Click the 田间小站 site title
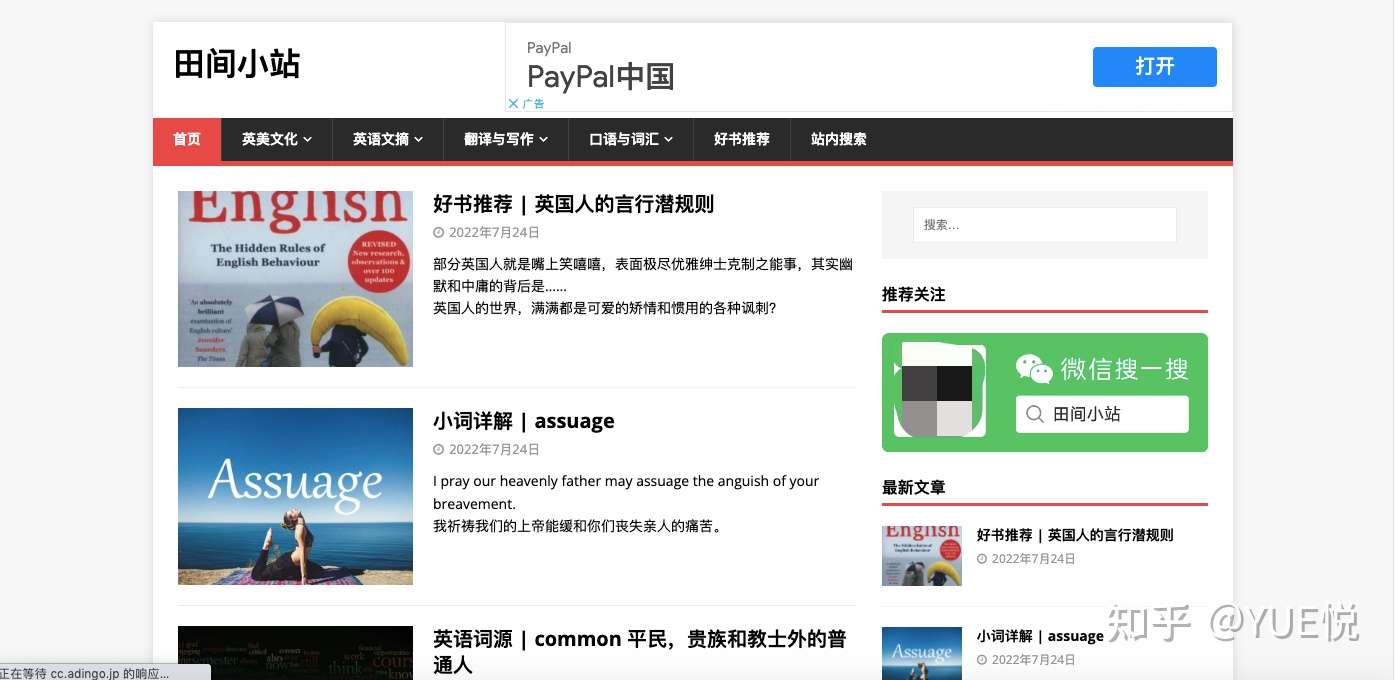1395x680 pixels. pyautogui.click(x=237, y=64)
